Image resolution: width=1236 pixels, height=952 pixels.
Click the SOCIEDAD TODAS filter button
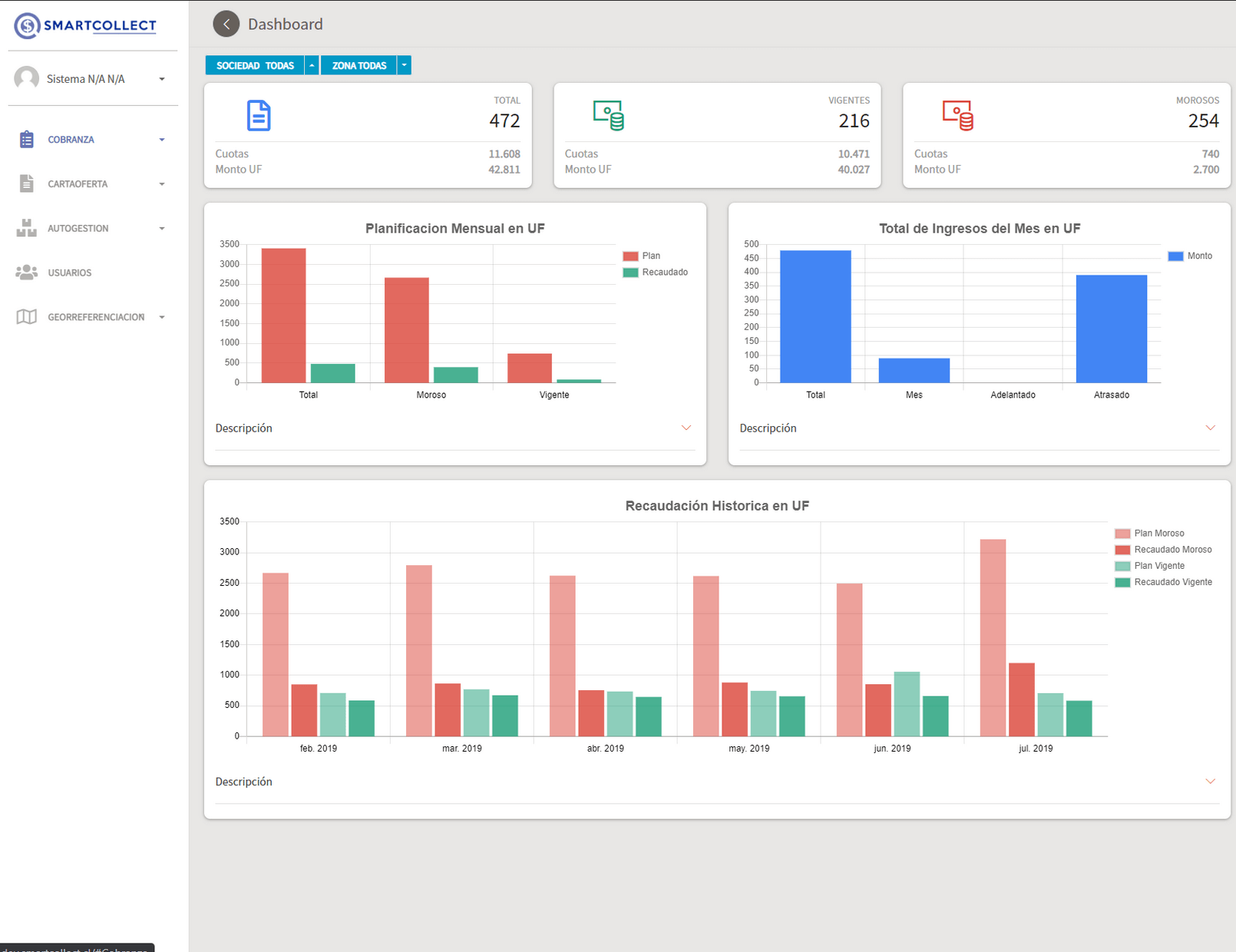click(x=255, y=65)
